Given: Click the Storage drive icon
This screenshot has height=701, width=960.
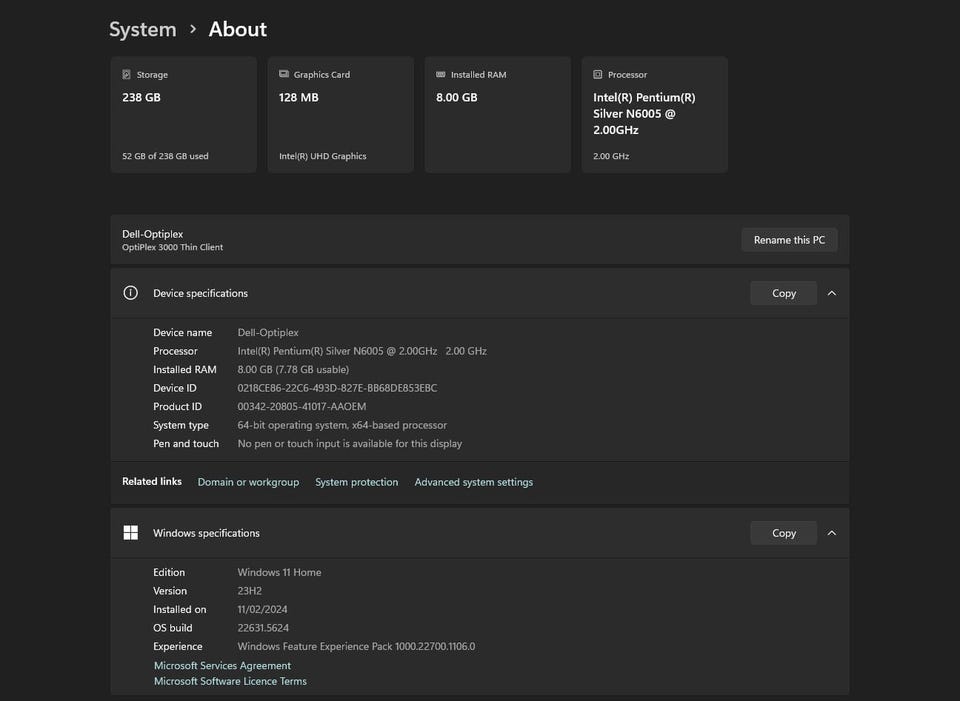Looking at the screenshot, I should tap(126, 75).
